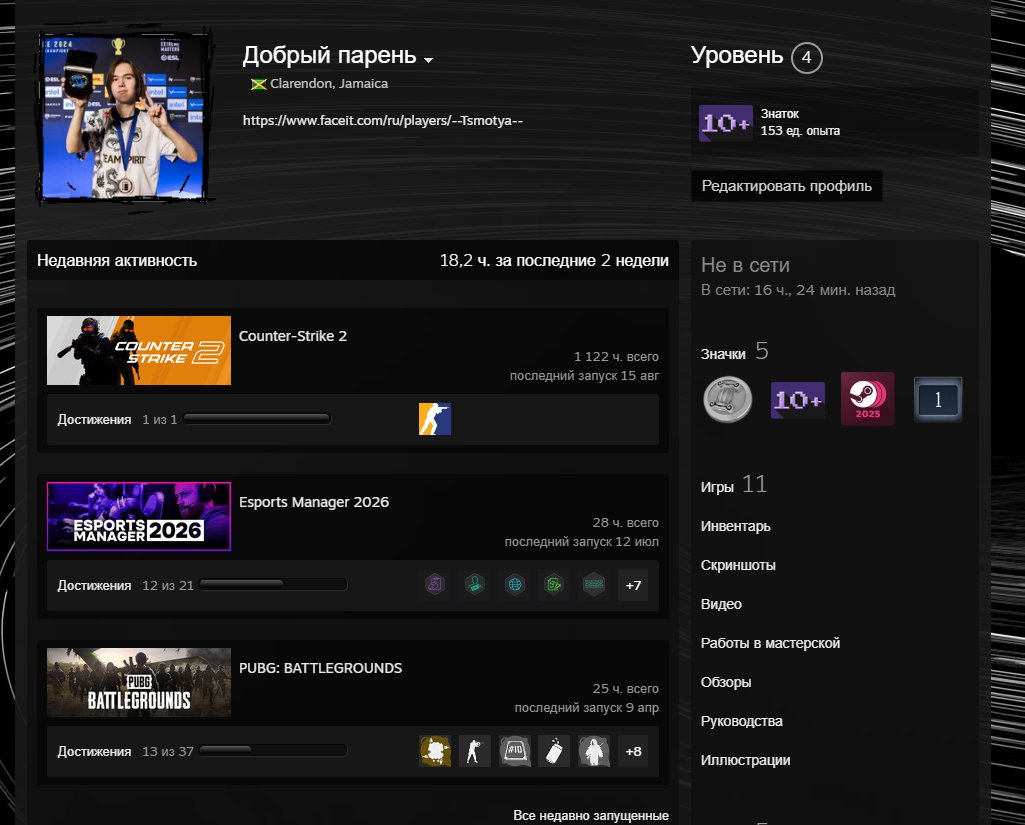Open the Counter-Strike 2 title link

click(x=293, y=336)
